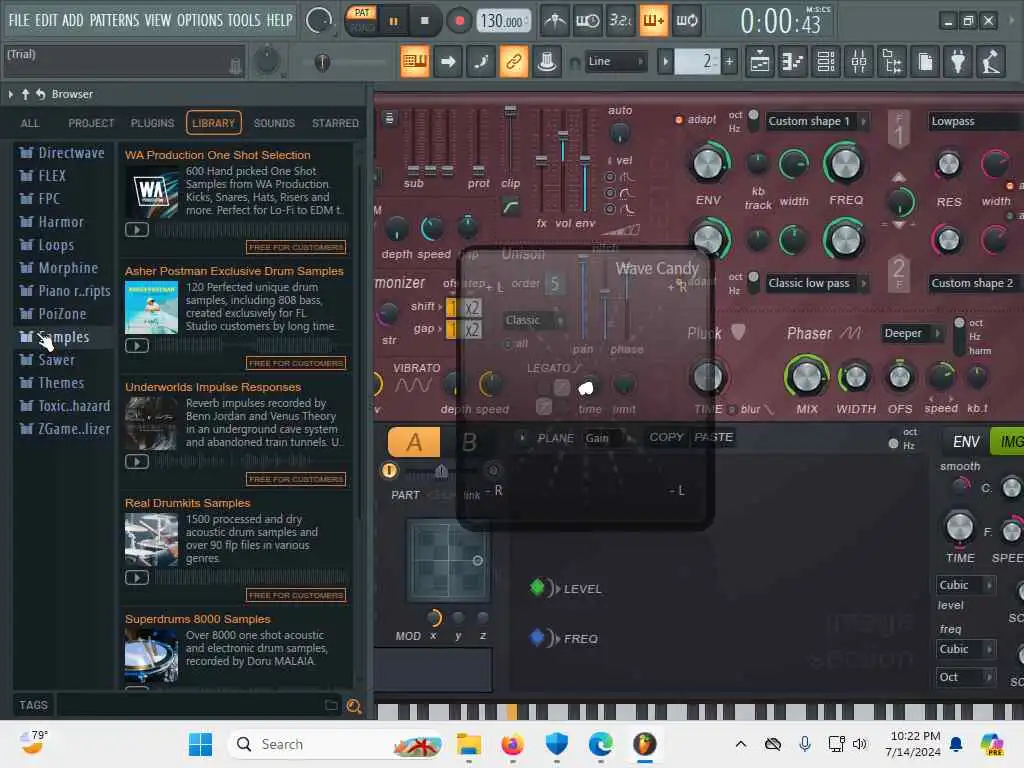The image size is (1024, 768).
Task: Open the Playlist window icon
Action: point(760,62)
